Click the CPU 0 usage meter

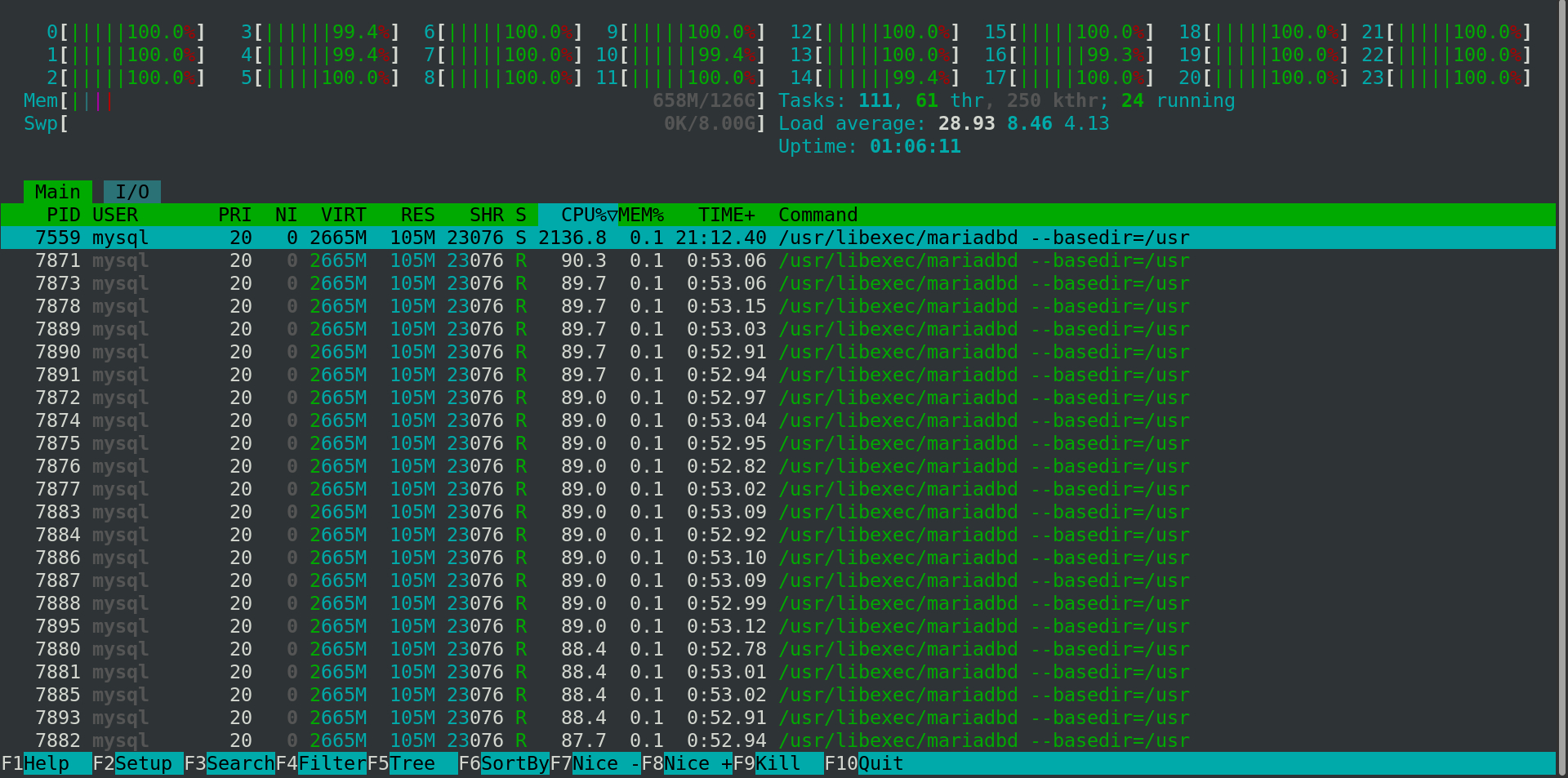coord(126,32)
